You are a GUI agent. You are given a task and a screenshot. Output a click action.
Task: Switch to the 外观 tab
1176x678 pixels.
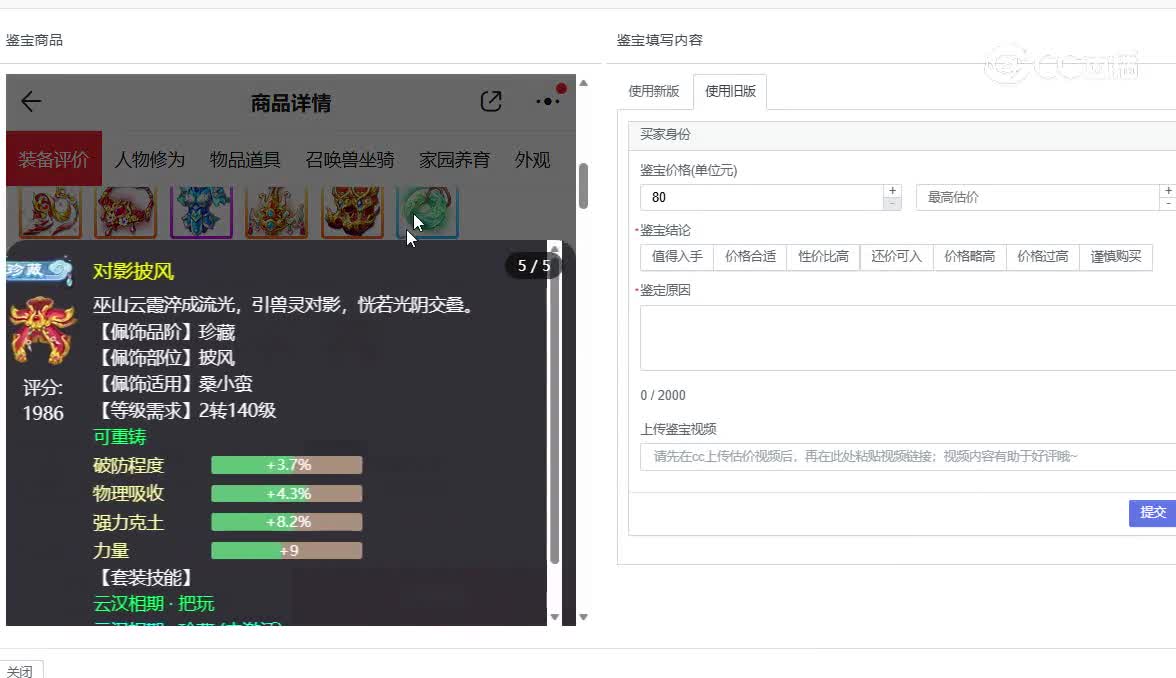[x=532, y=160]
